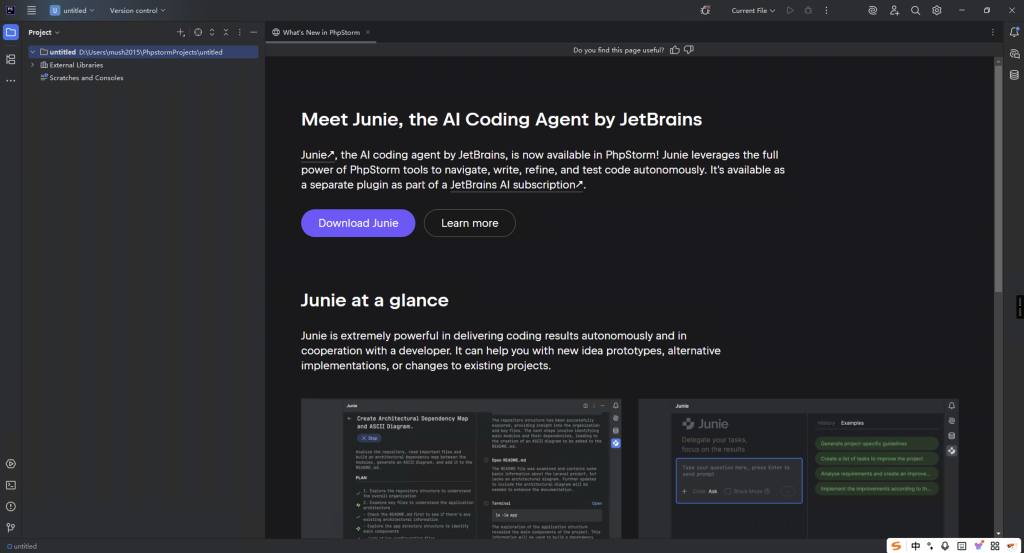Open the Code With Me add-user icon

[894, 10]
